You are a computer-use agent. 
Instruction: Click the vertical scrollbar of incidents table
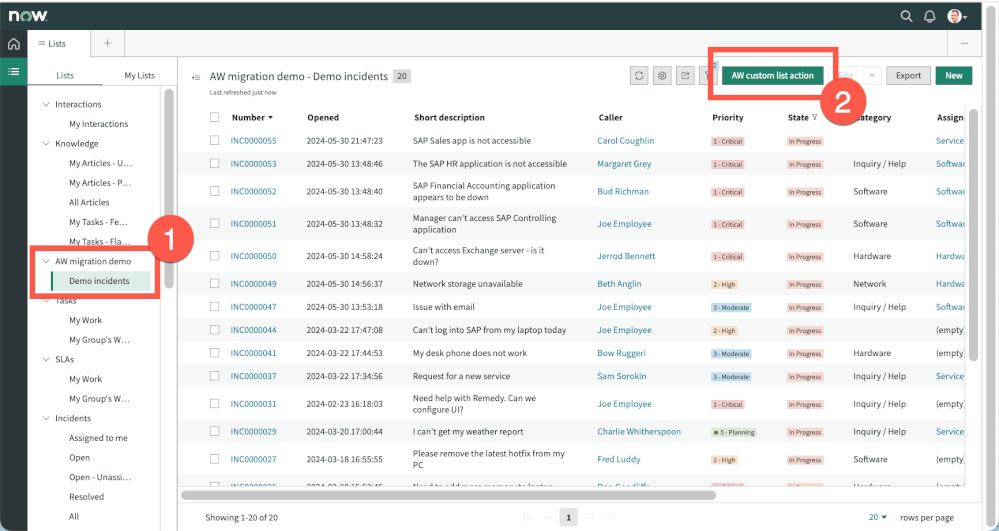pos(973,236)
